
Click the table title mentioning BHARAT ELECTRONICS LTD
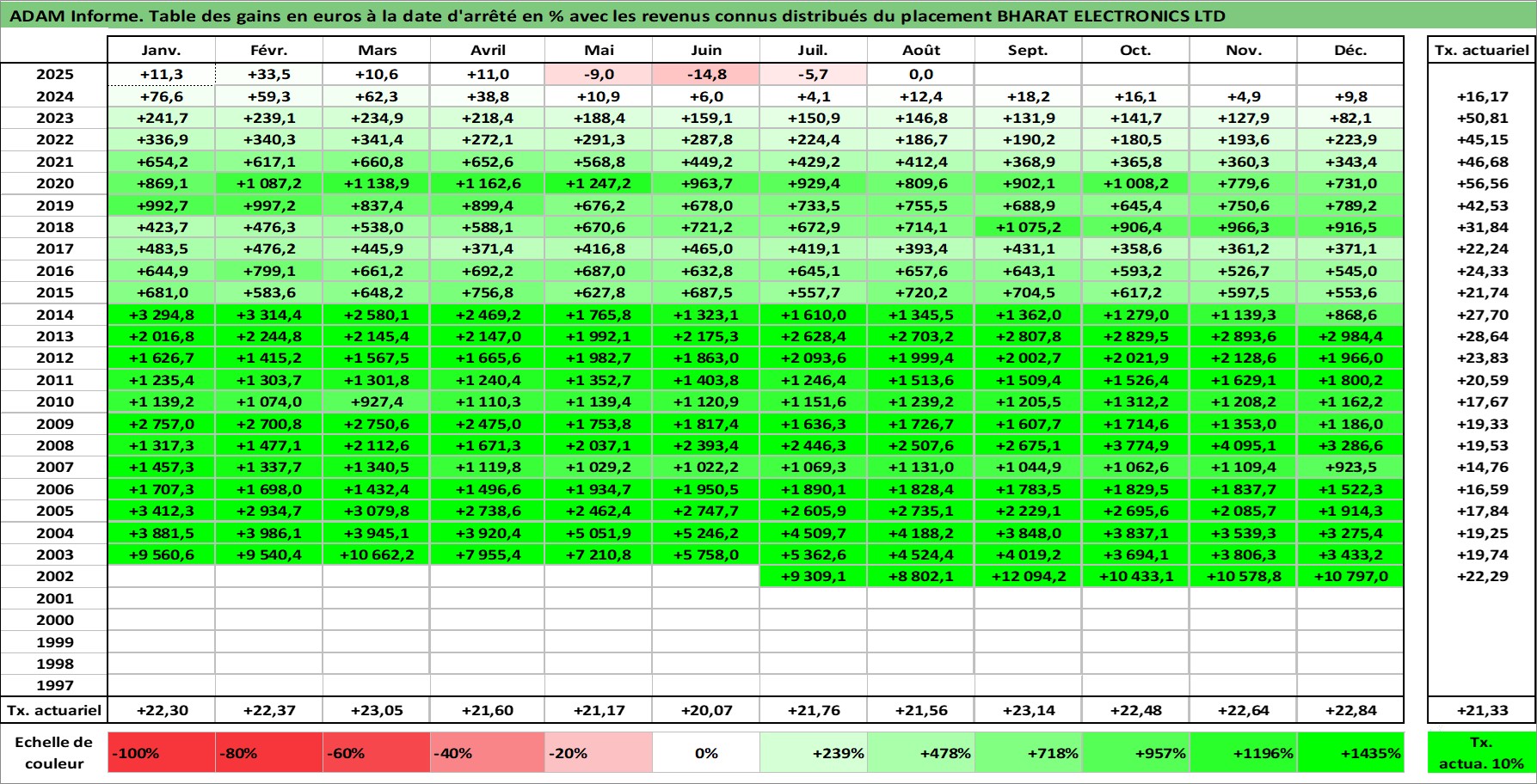(618, 15)
